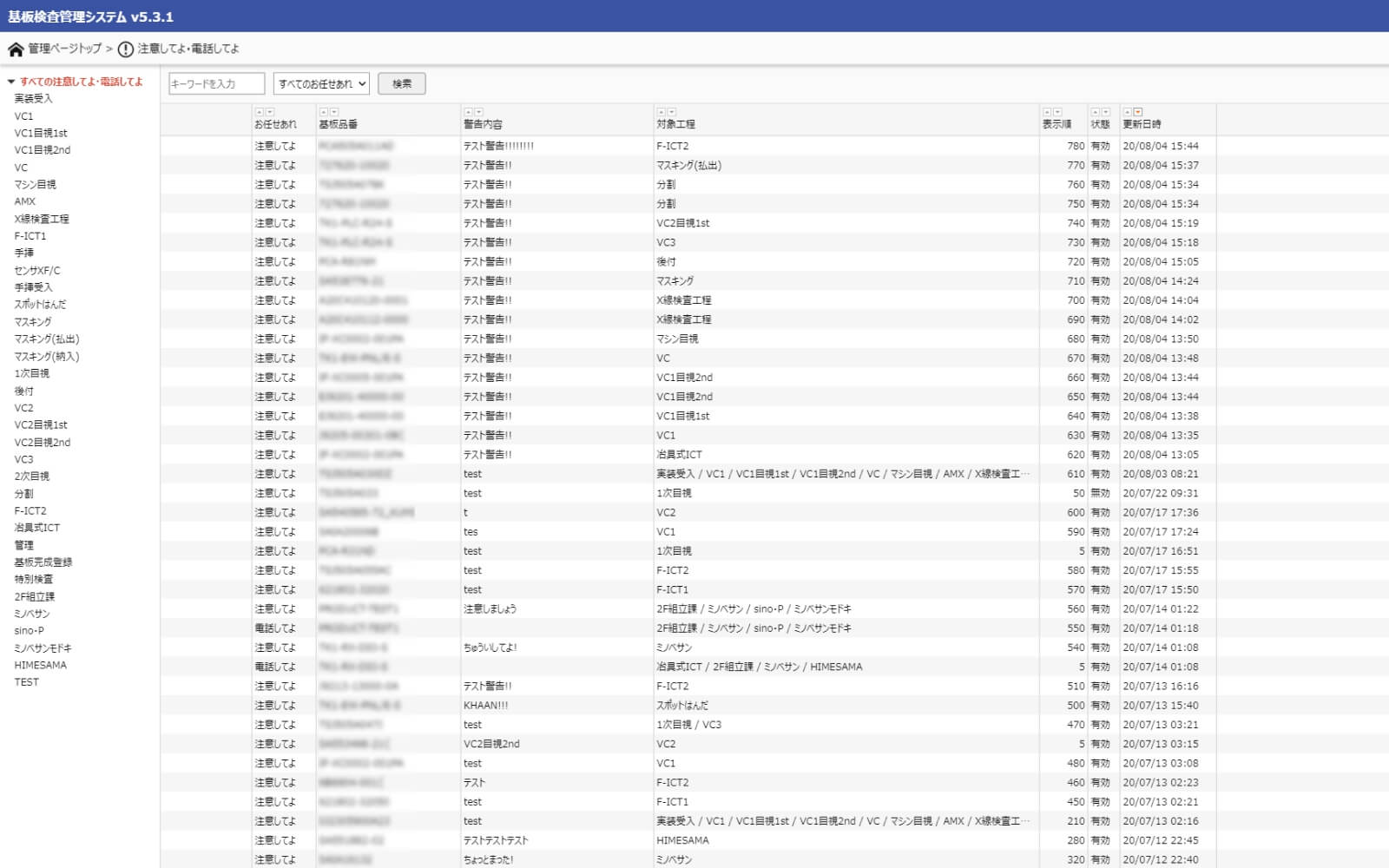
Task: Sort 更新日時 column ascending
Action: click(x=1127, y=112)
